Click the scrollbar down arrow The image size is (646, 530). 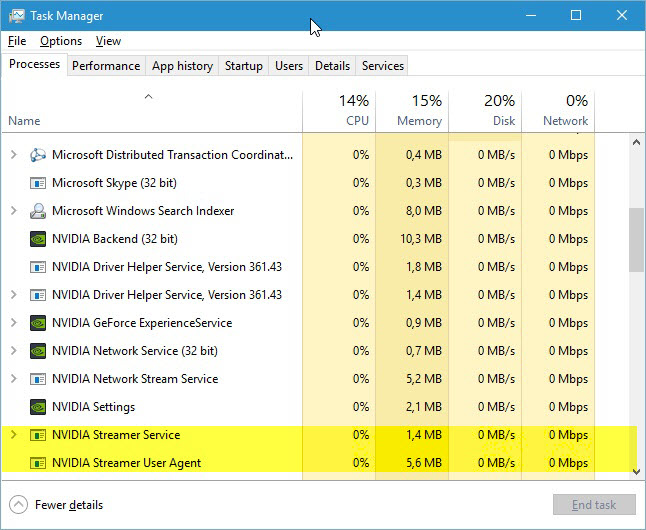(x=637, y=471)
